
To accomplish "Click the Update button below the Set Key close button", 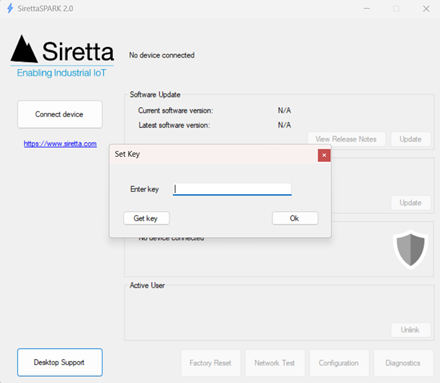I will pos(411,203).
